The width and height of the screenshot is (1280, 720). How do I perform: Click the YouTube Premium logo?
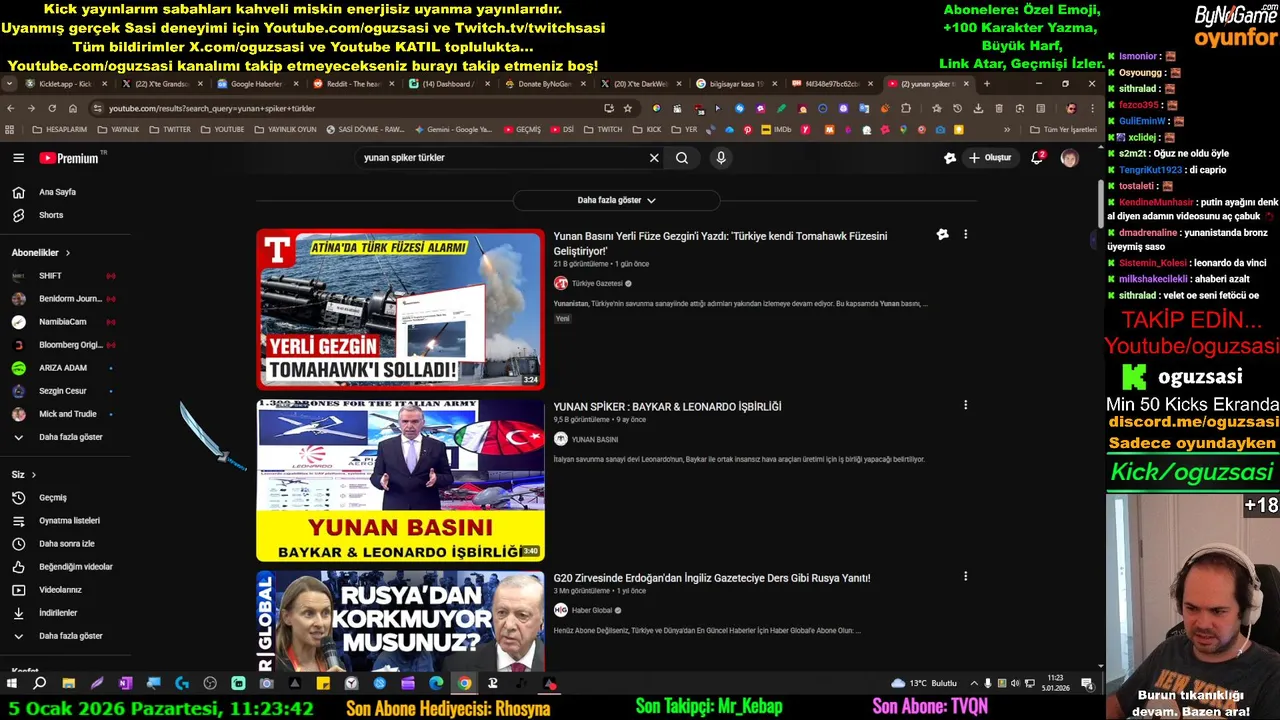click(69, 158)
